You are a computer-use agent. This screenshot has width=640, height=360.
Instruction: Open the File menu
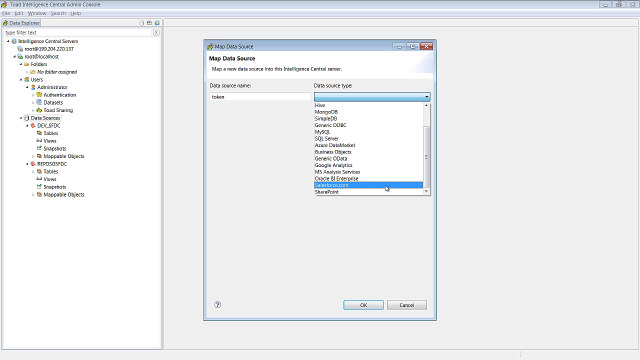click(6, 13)
